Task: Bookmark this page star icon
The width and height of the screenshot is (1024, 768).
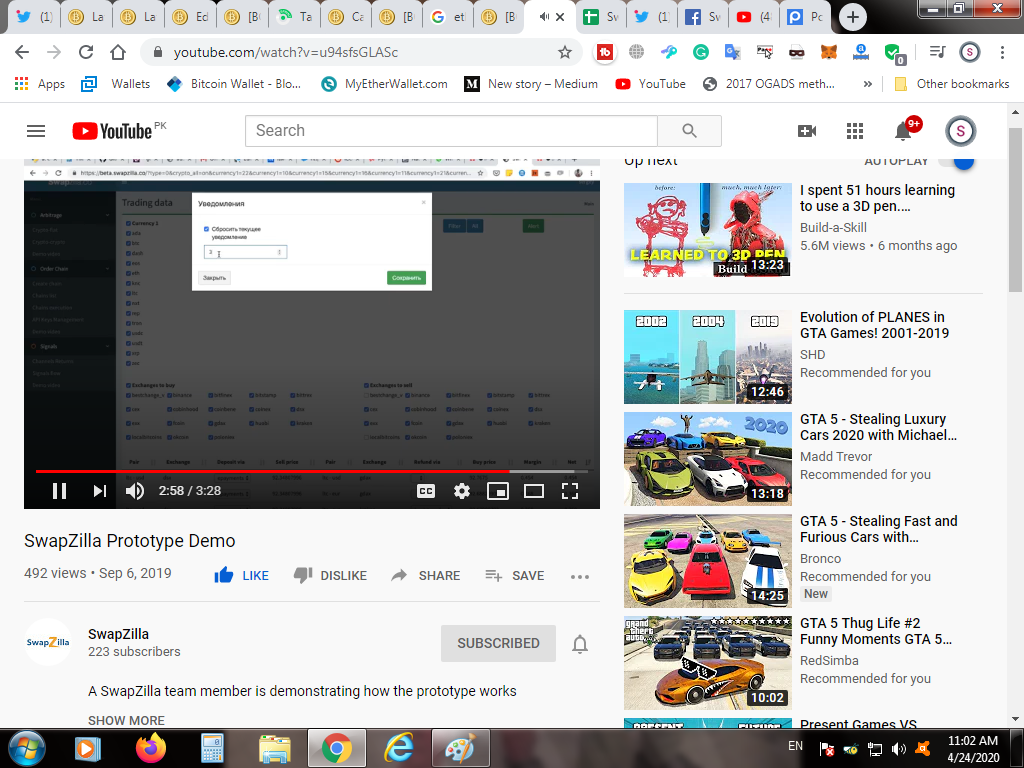Action: [x=565, y=52]
